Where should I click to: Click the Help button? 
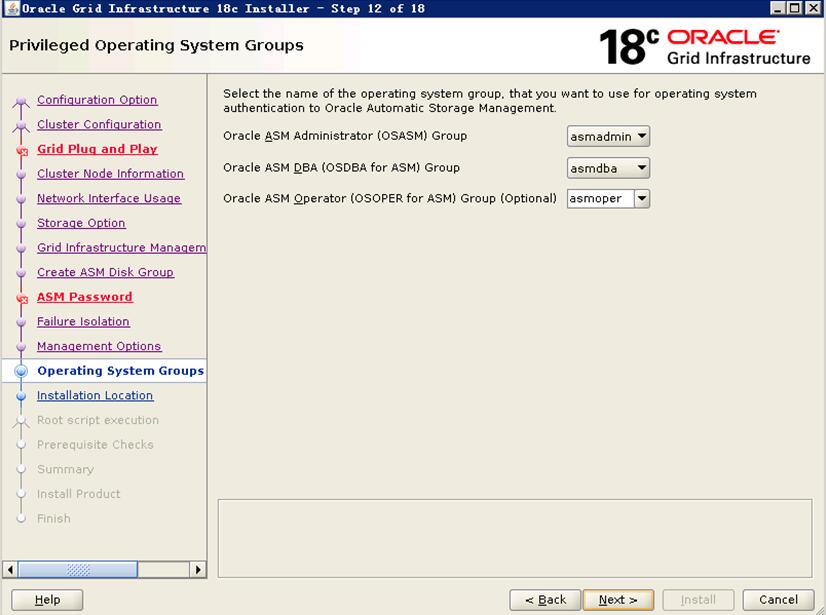pos(47,600)
